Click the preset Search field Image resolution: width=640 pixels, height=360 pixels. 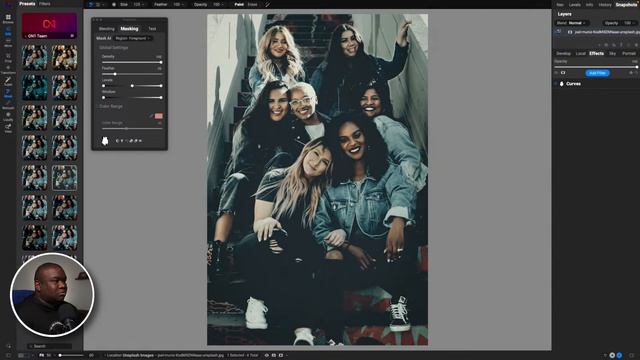point(50,346)
